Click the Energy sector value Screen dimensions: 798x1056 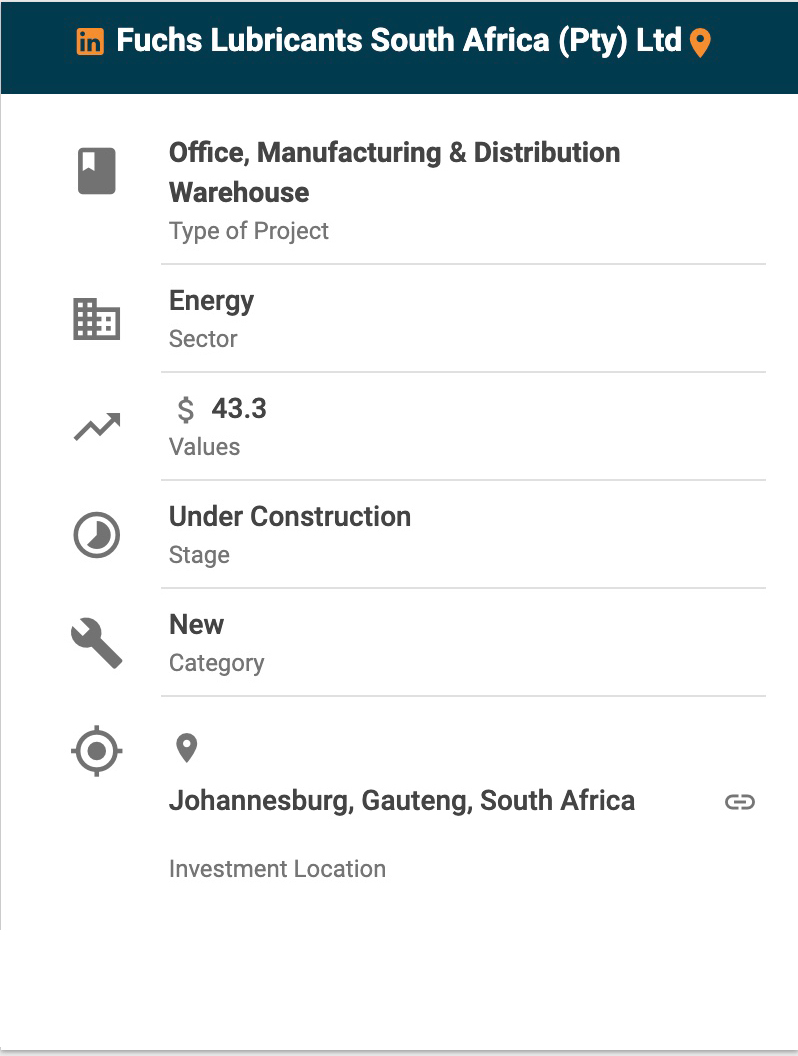[x=211, y=301]
